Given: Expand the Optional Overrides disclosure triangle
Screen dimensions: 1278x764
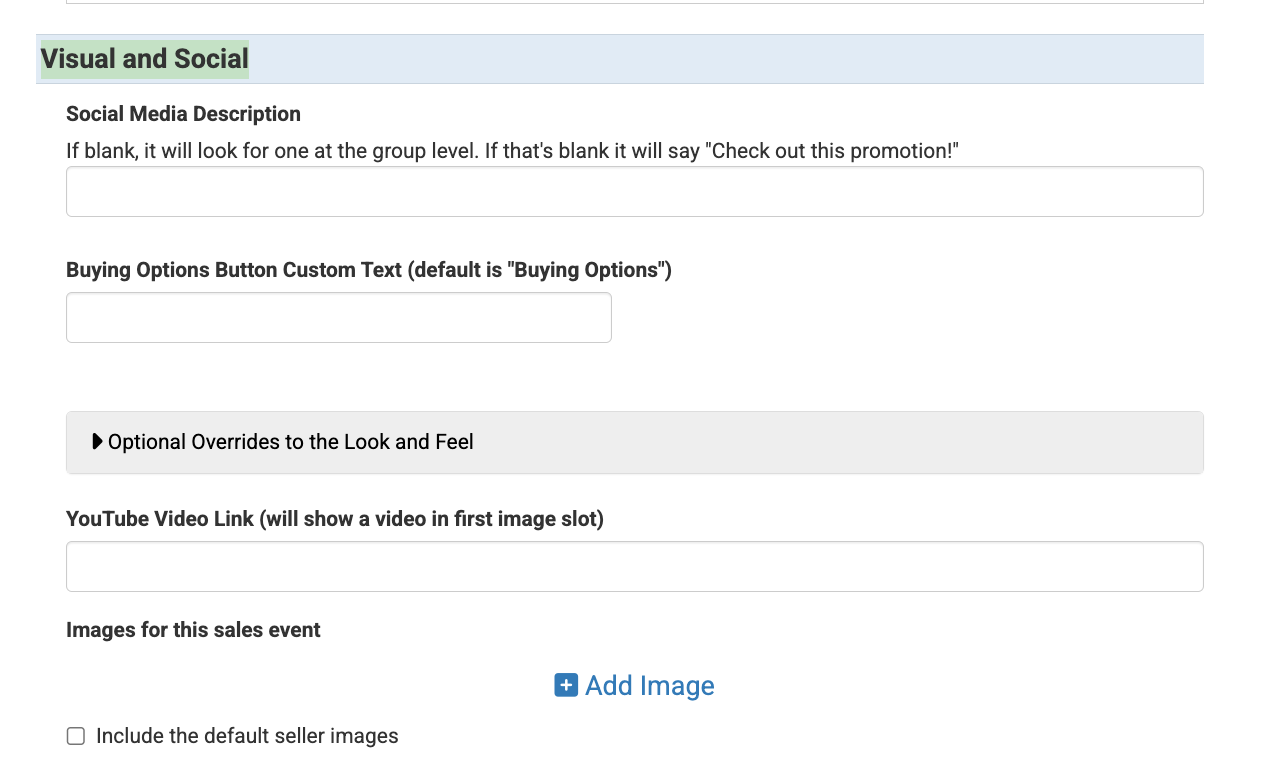Looking at the screenshot, I should pos(97,441).
